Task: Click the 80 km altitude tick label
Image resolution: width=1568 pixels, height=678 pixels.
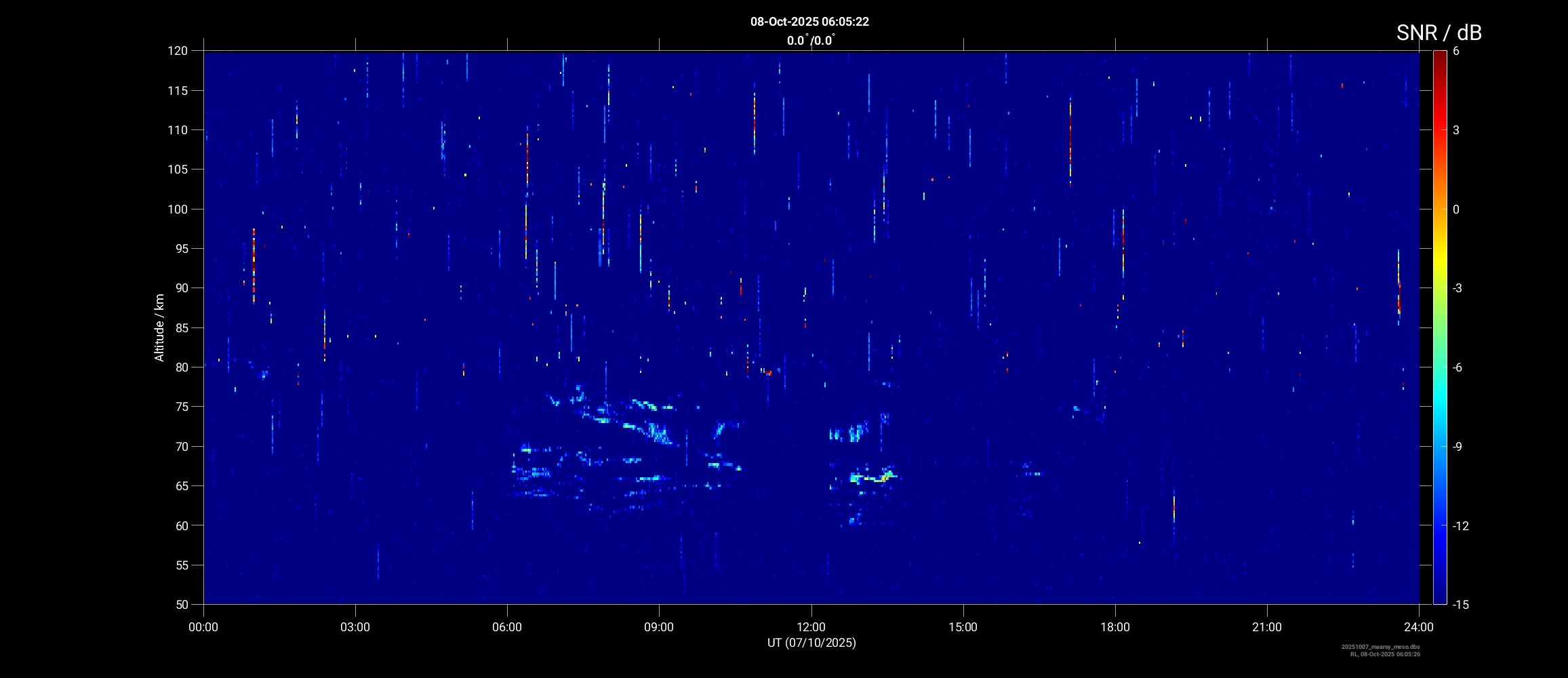Action: pos(180,367)
